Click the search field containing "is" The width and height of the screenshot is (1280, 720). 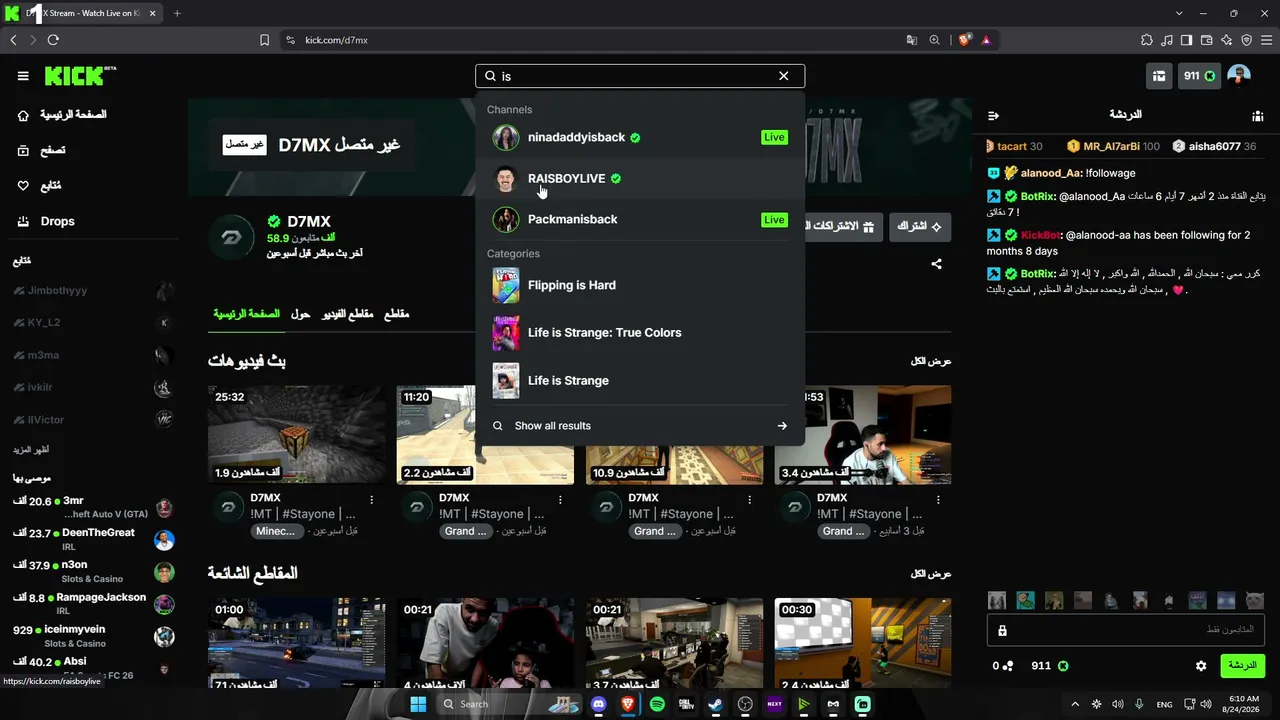point(640,76)
